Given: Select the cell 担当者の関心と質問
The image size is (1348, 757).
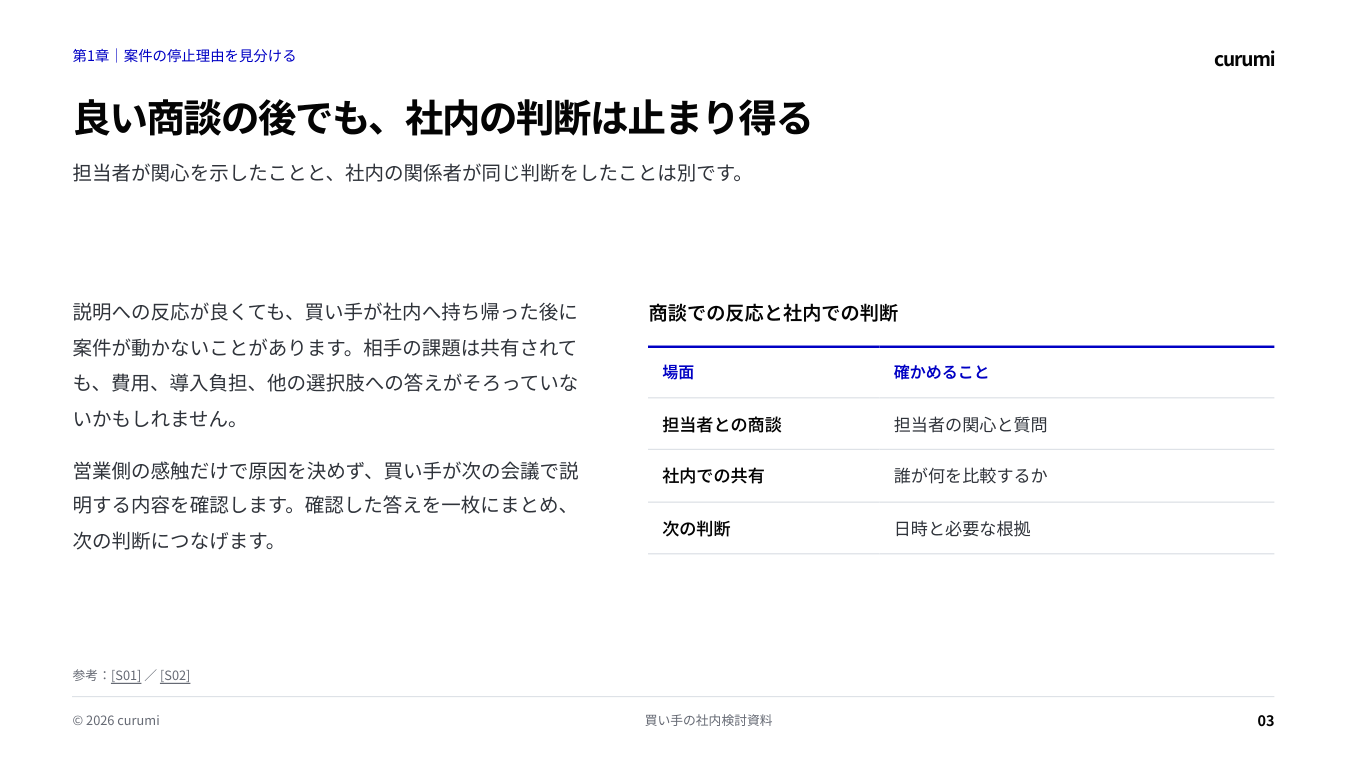Looking at the screenshot, I should [x=970, y=424].
